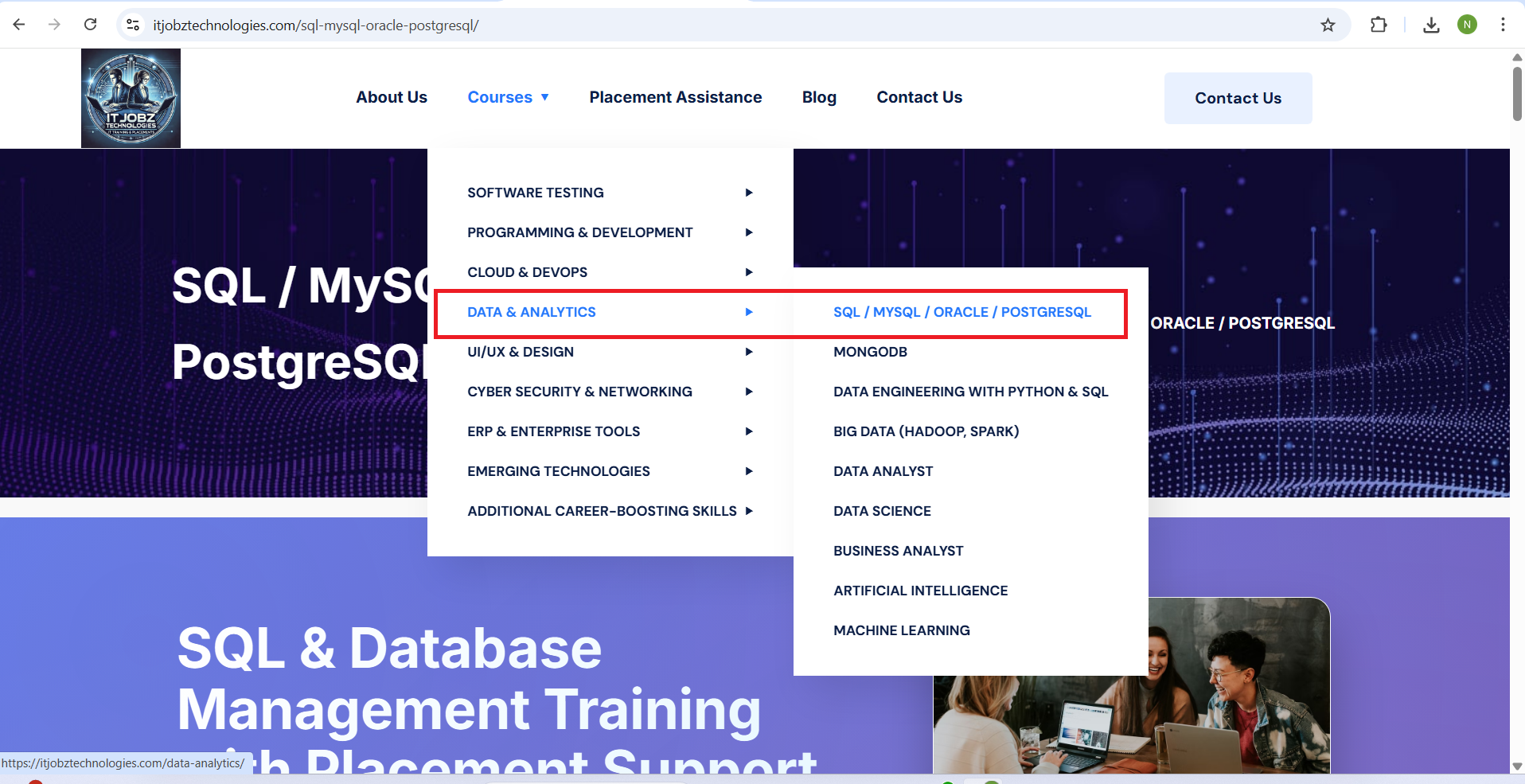The image size is (1525, 784).
Task: Open Chrome's three-dot menu
Action: pyautogui.click(x=1503, y=25)
